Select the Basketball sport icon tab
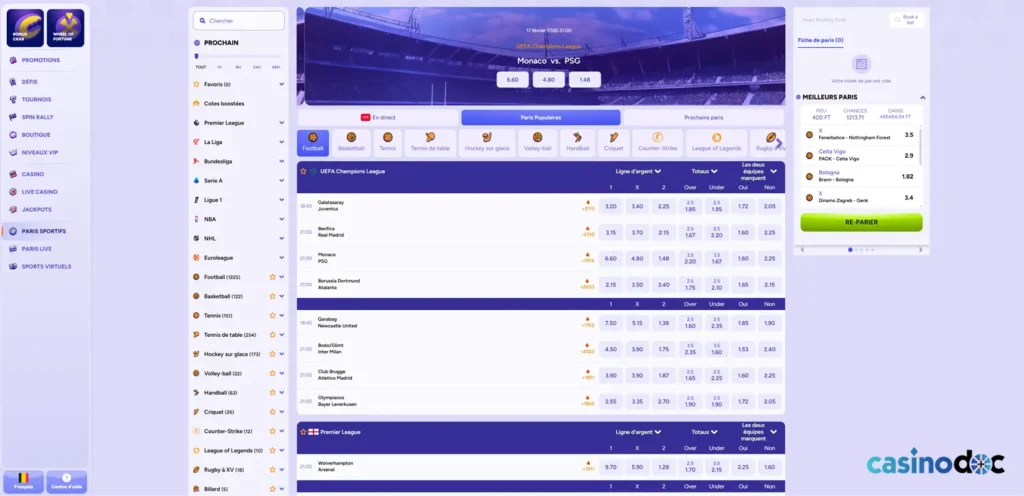Screen dimensions: 1024x496 351,142
